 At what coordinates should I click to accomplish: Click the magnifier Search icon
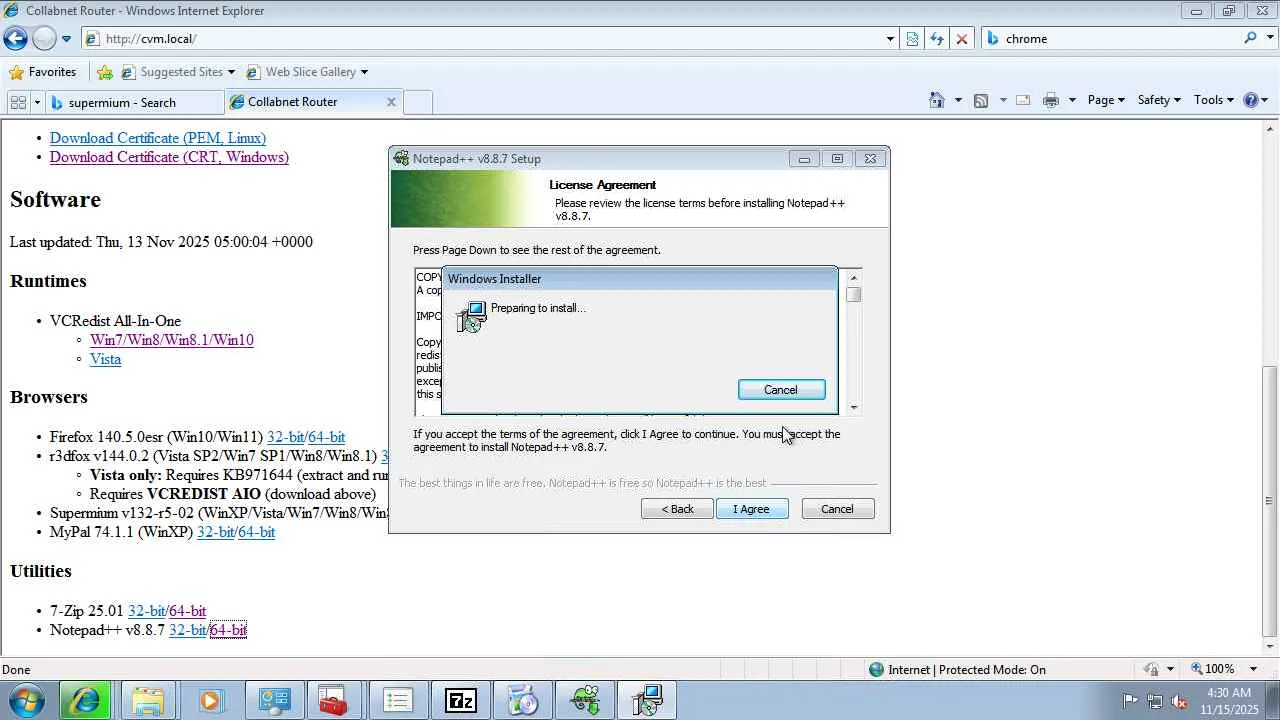1250,38
